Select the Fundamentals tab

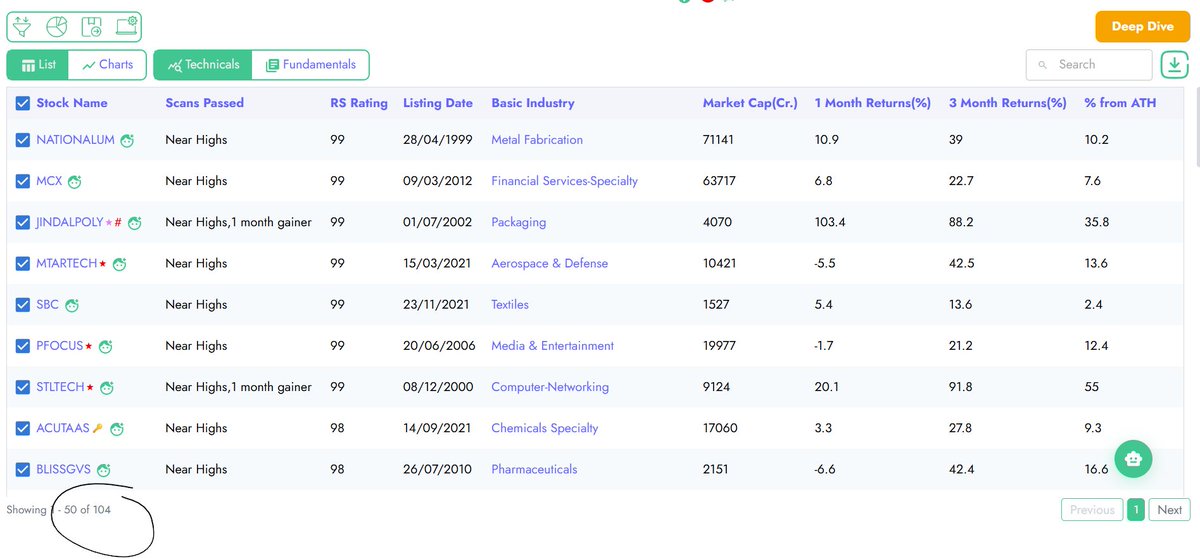[x=310, y=65]
